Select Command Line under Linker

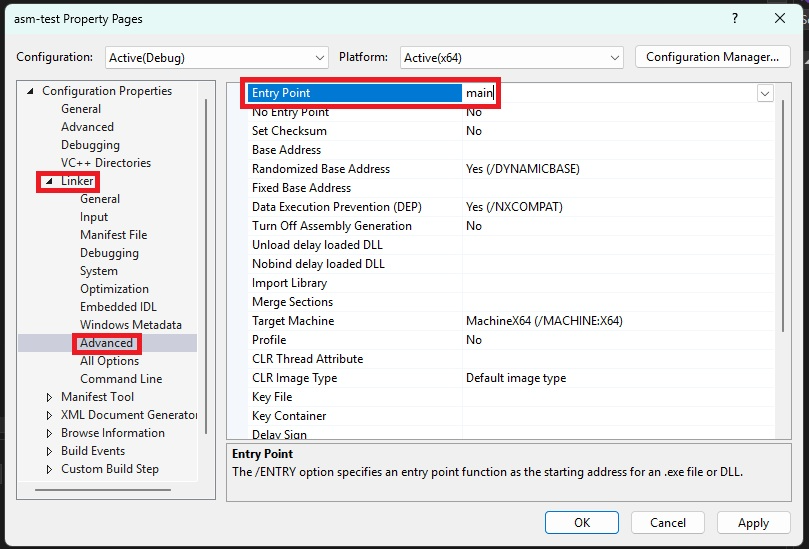(121, 379)
